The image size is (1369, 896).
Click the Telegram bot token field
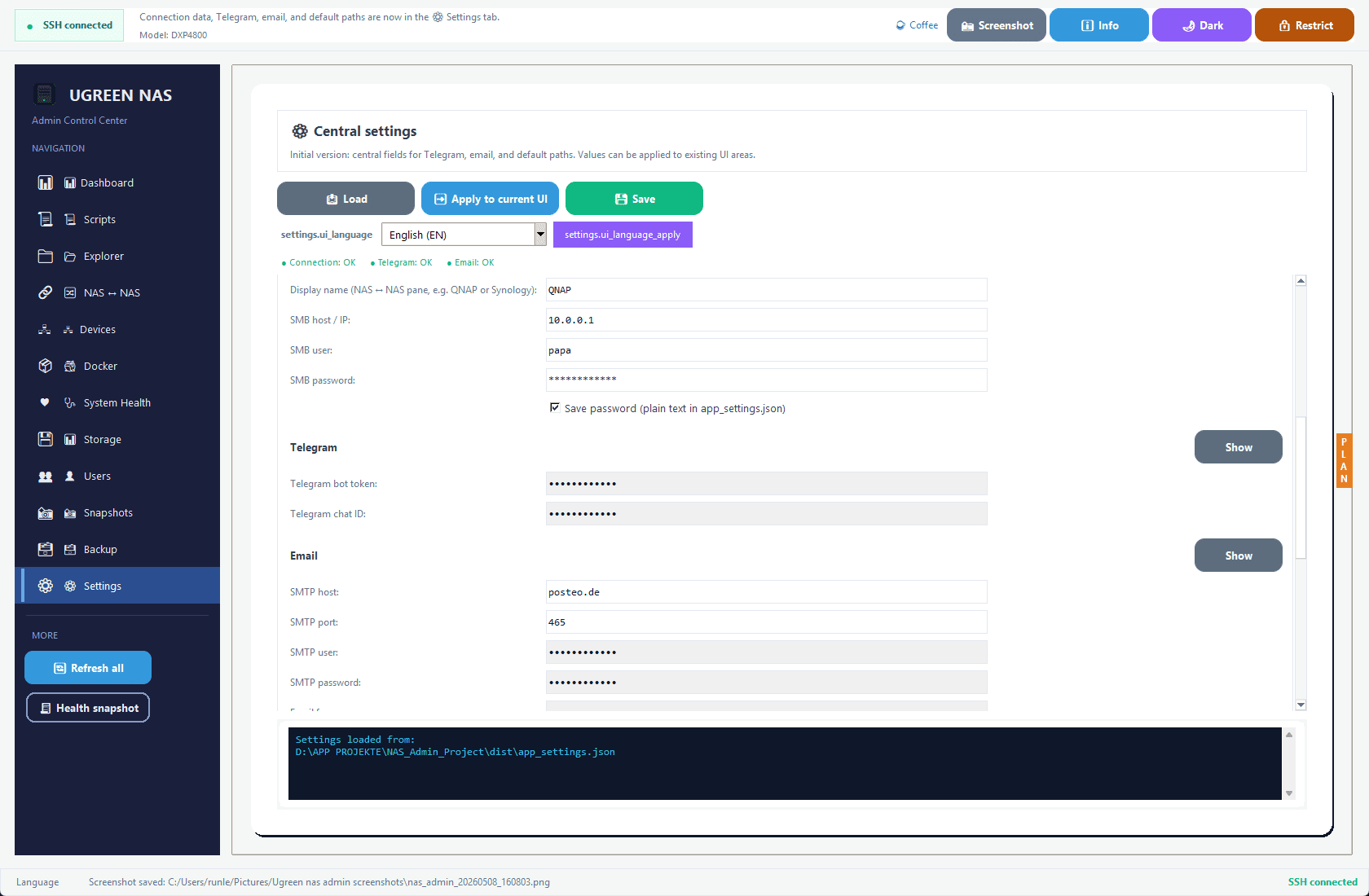click(767, 484)
